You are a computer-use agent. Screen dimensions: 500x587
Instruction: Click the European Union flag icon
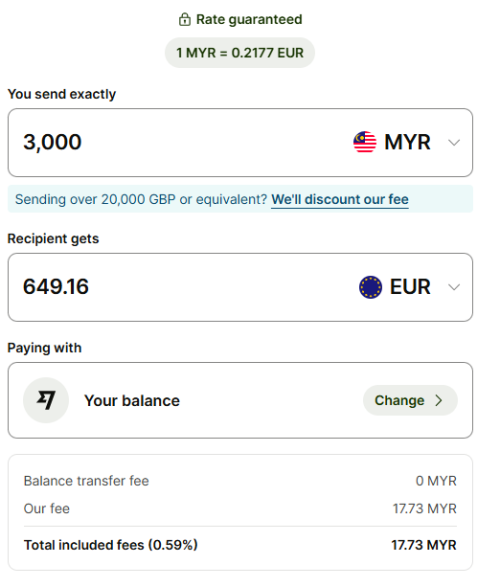(370, 287)
